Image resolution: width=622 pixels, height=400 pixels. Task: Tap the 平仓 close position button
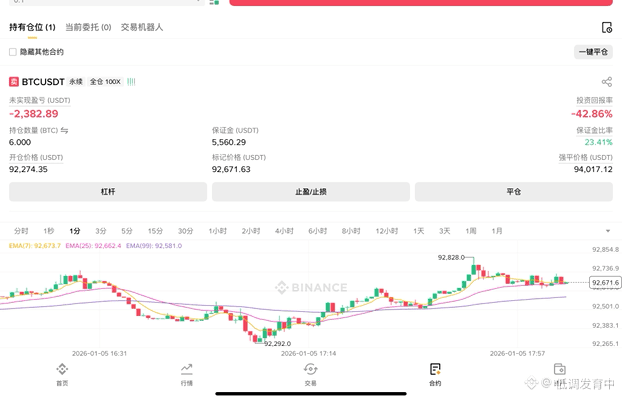point(514,192)
